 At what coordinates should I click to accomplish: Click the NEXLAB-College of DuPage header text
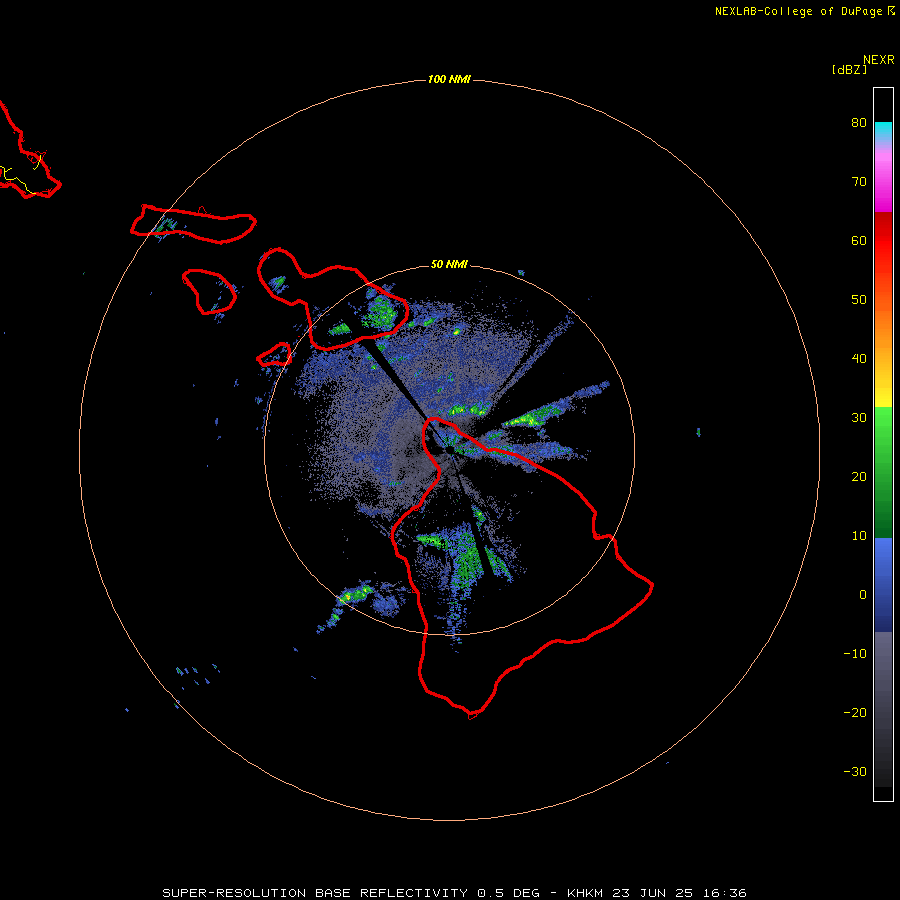point(798,11)
